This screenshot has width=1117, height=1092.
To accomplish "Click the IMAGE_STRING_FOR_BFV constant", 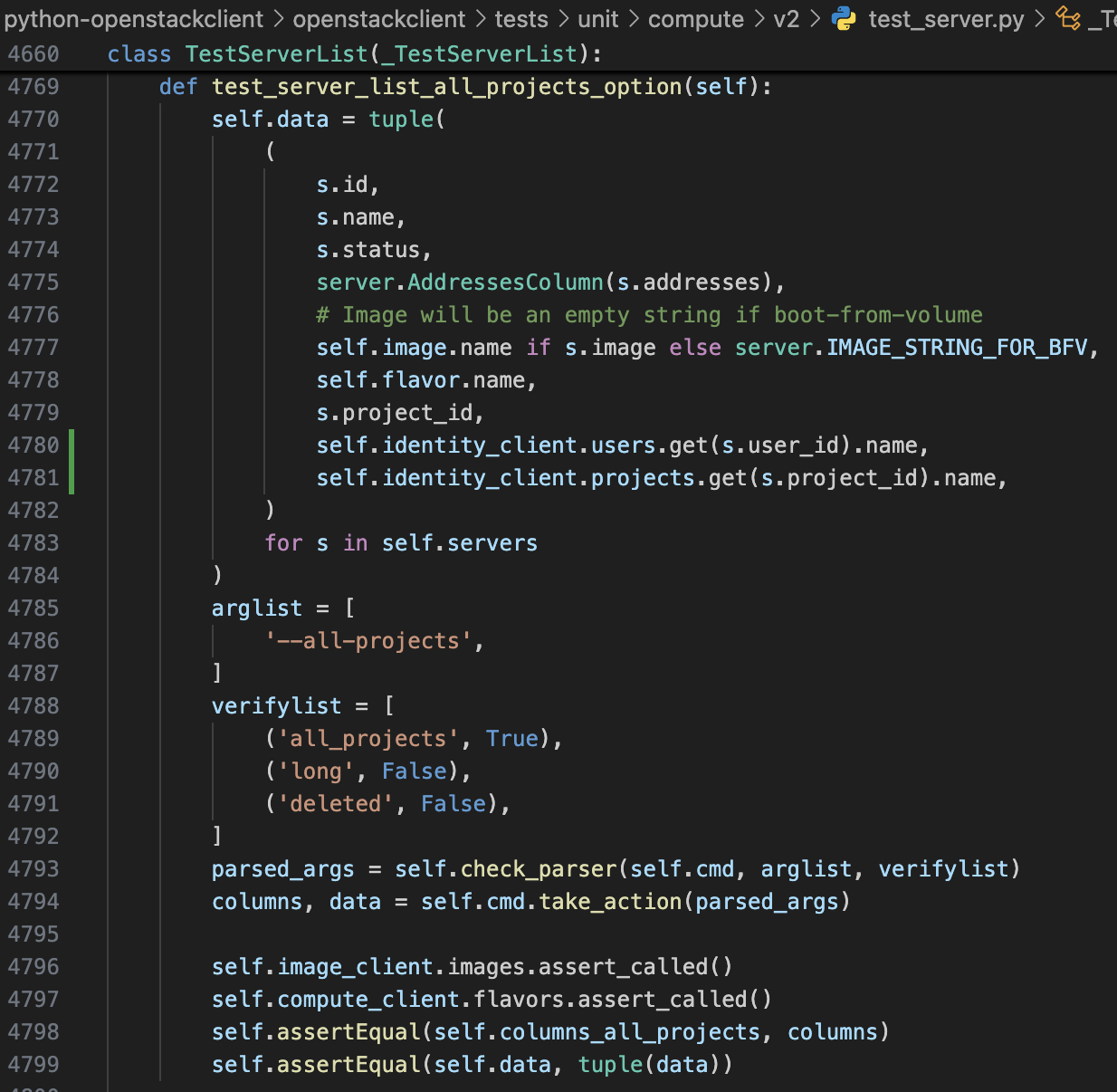I will pyautogui.click(x=956, y=348).
